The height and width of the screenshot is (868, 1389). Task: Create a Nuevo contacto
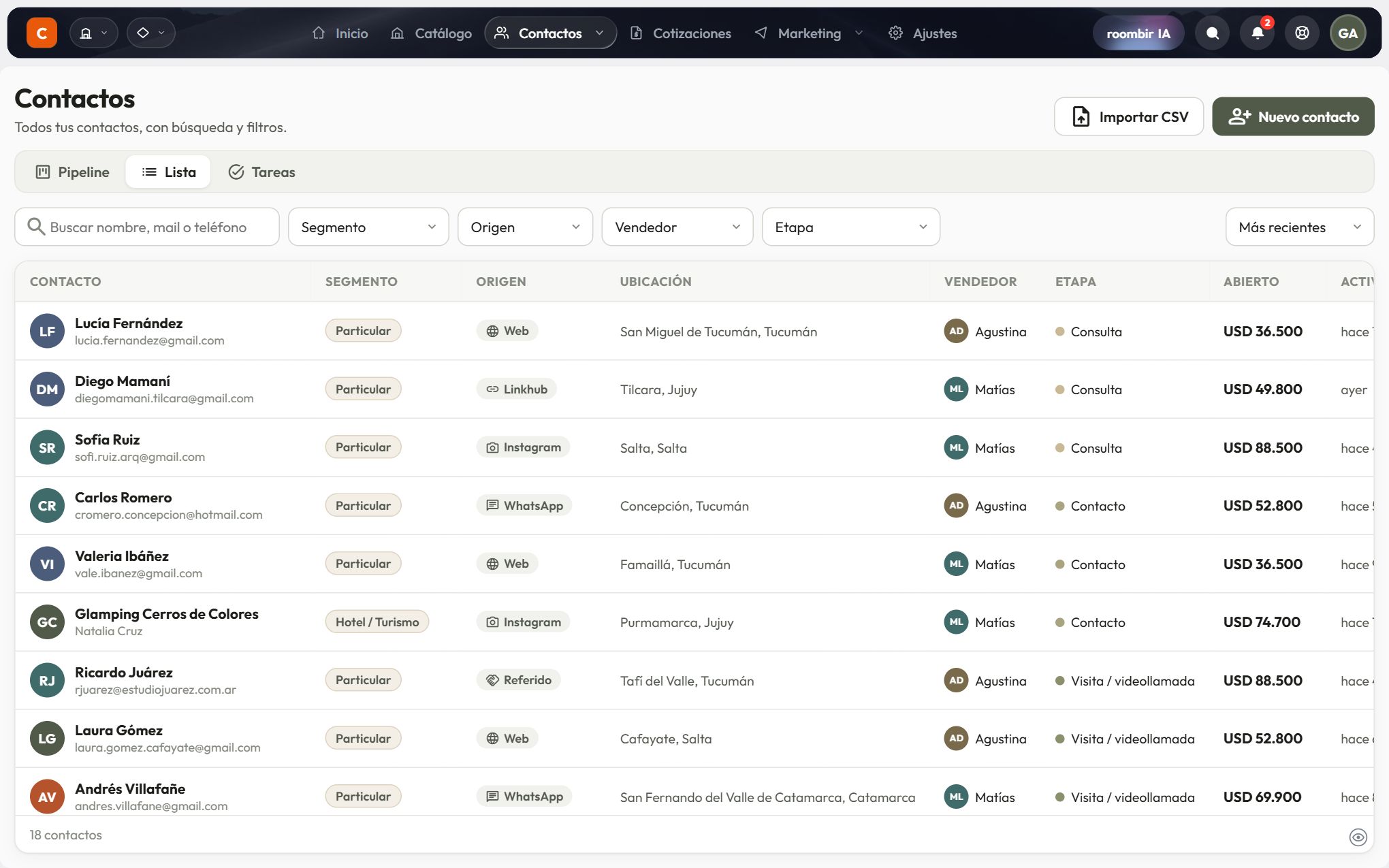tap(1293, 116)
